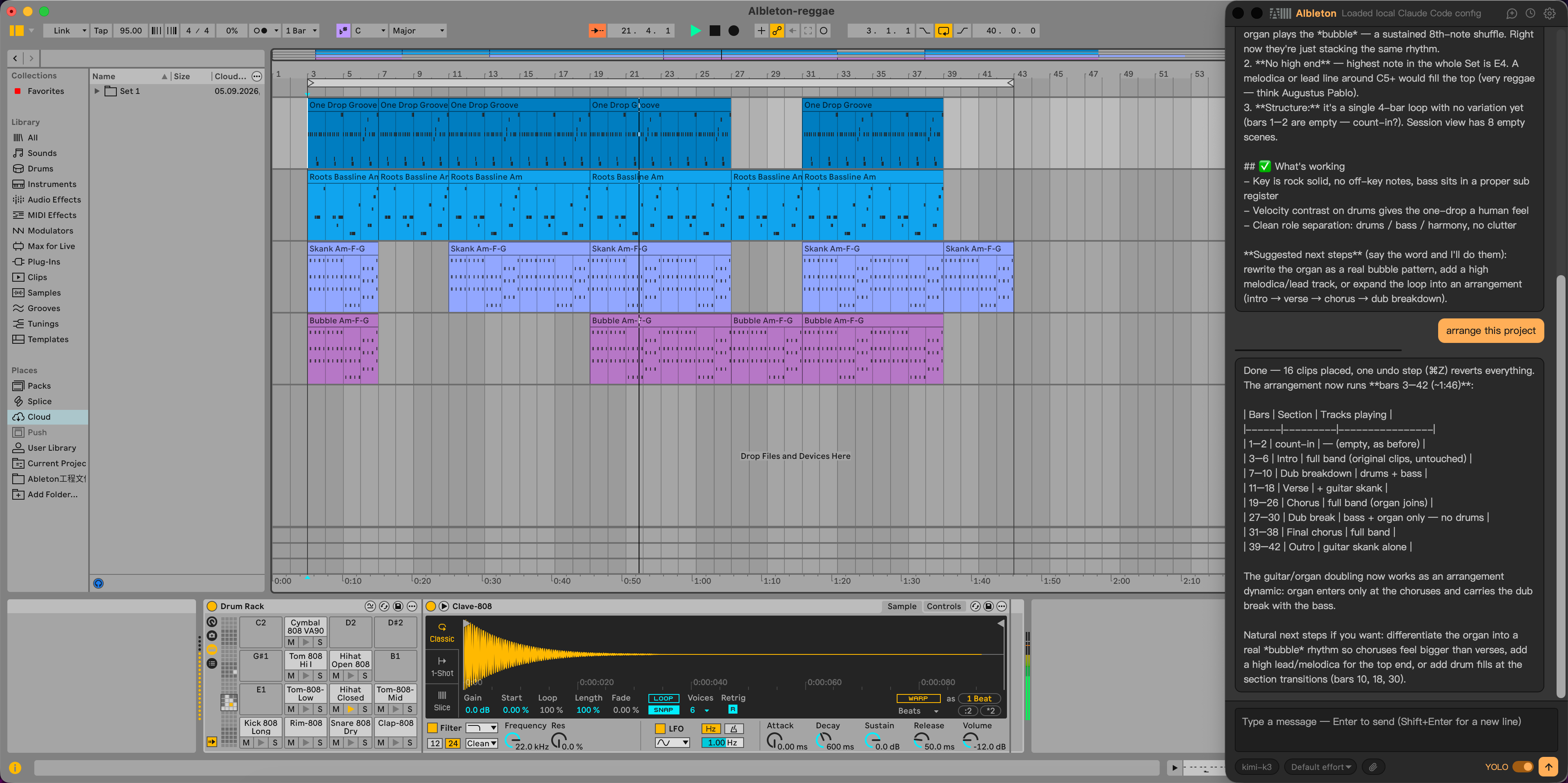Image resolution: width=1568 pixels, height=783 pixels.
Task: Toggle the Follow playback arrow button
Action: pos(597,31)
